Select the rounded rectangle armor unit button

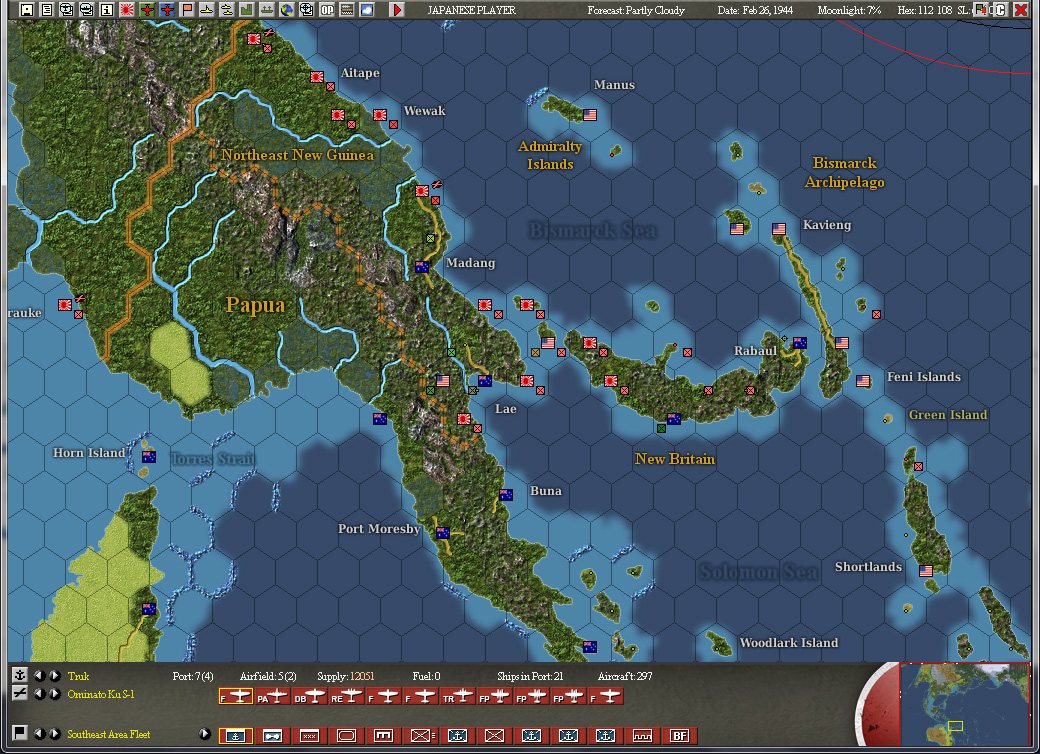click(x=347, y=735)
